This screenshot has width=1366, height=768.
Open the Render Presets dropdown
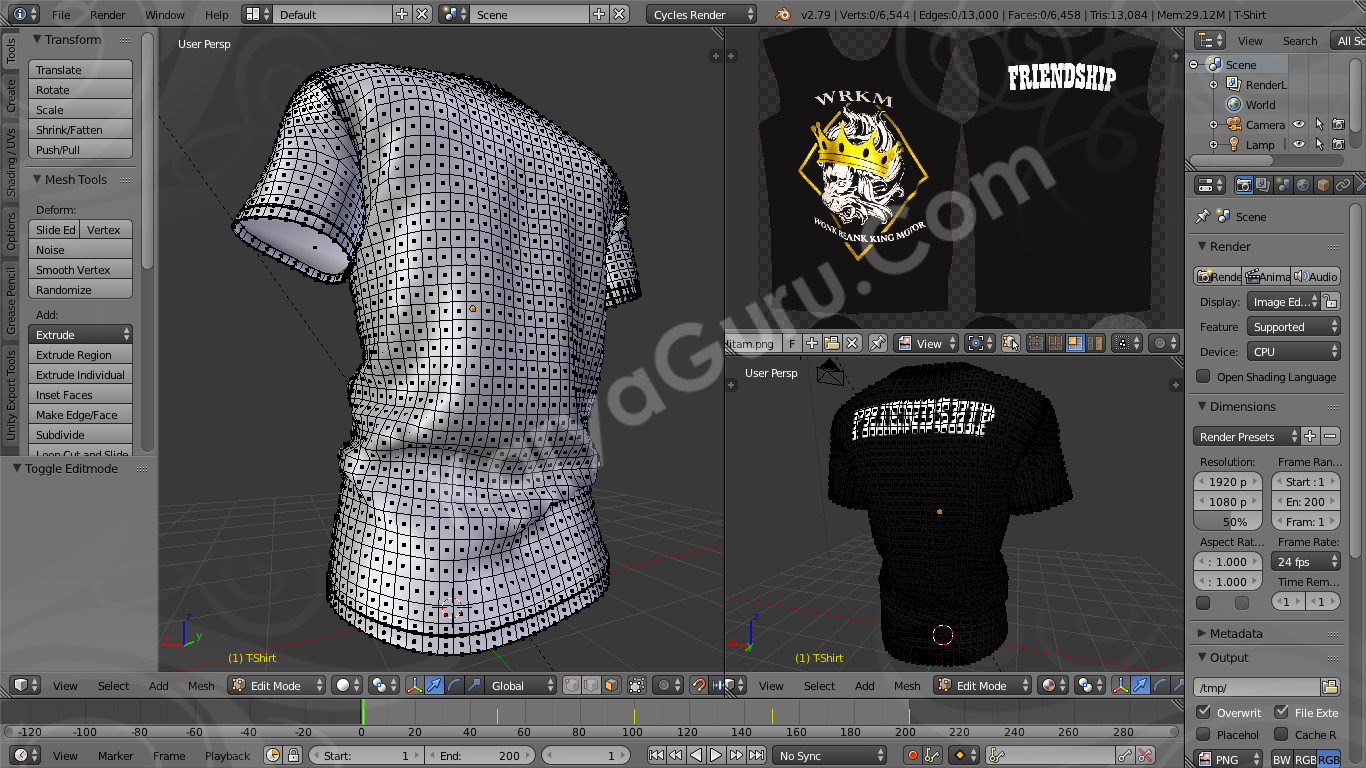1246,437
